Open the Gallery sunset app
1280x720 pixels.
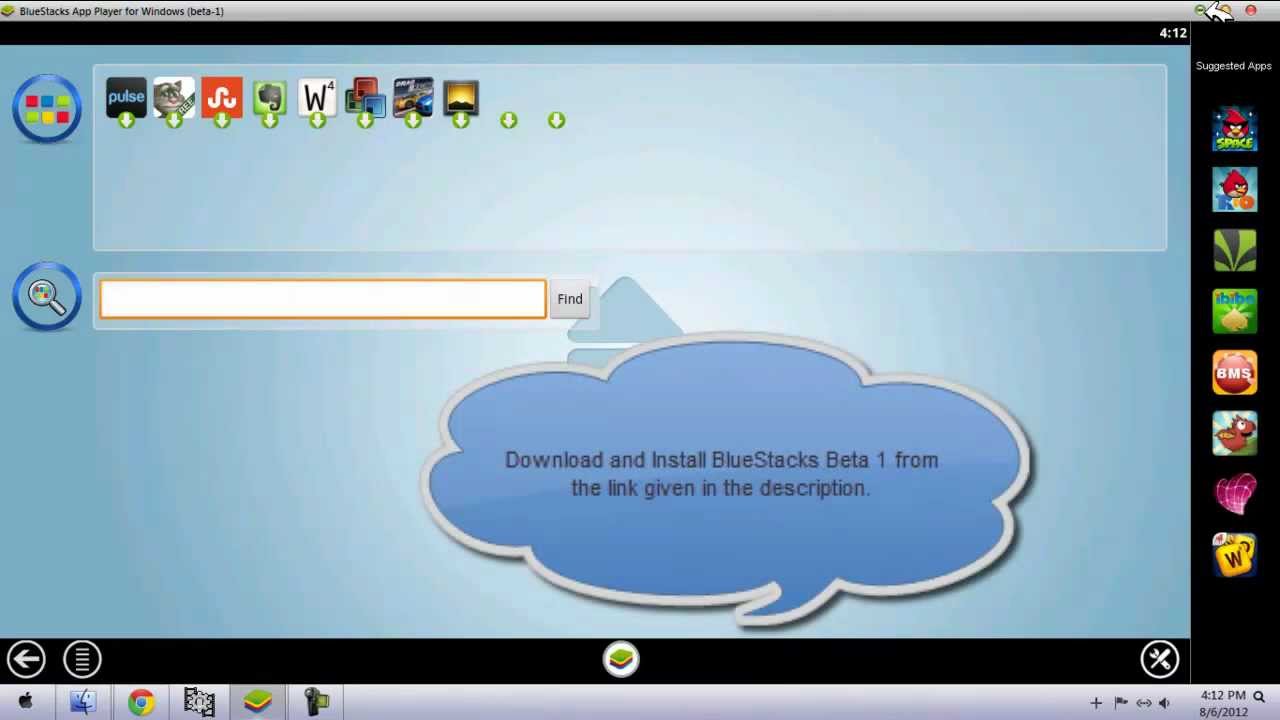(x=461, y=97)
